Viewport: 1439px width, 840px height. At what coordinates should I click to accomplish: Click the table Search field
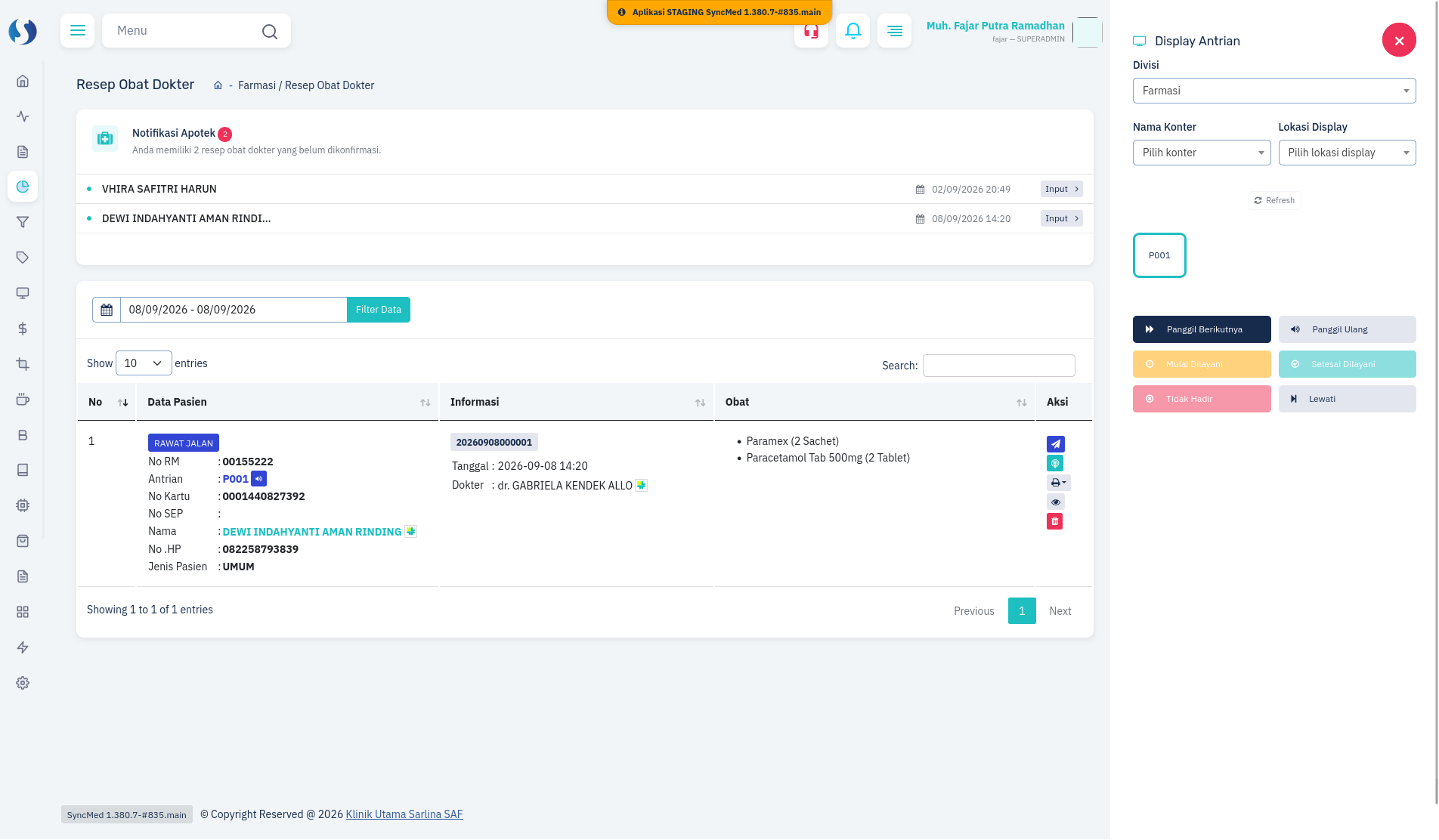(998, 366)
